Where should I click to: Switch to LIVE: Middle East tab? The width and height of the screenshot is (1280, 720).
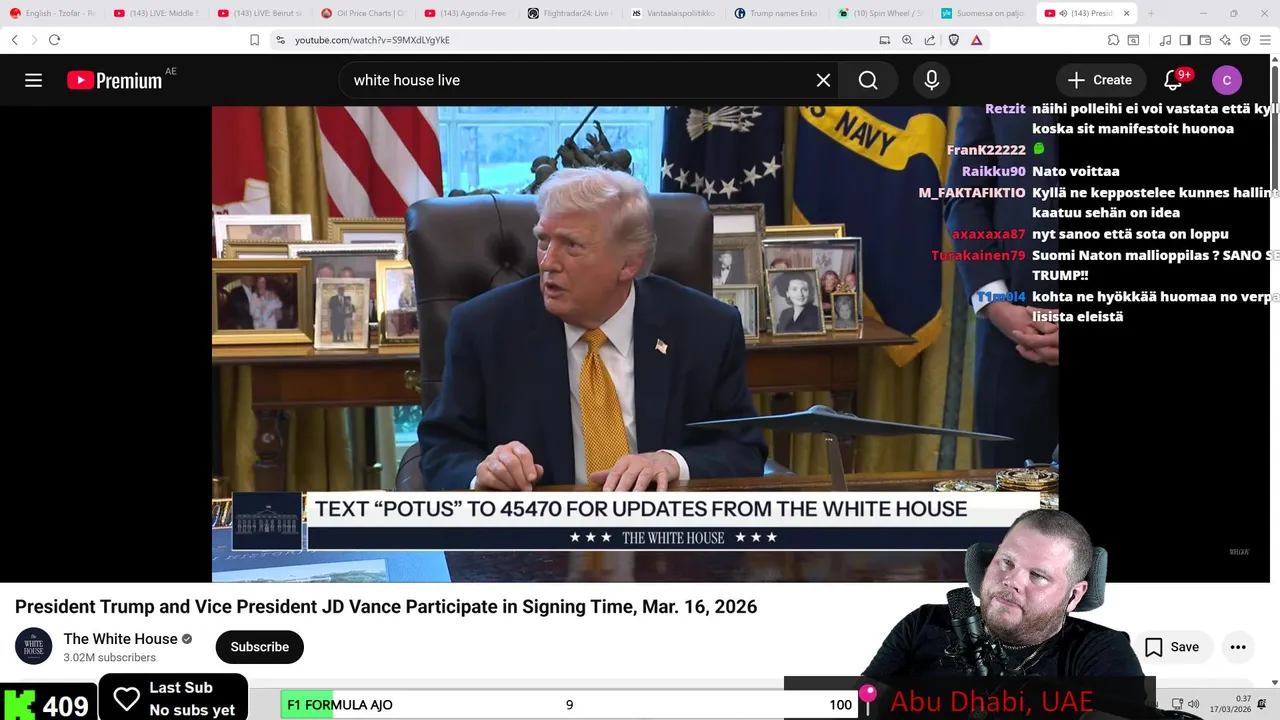(x=156, y=13)
